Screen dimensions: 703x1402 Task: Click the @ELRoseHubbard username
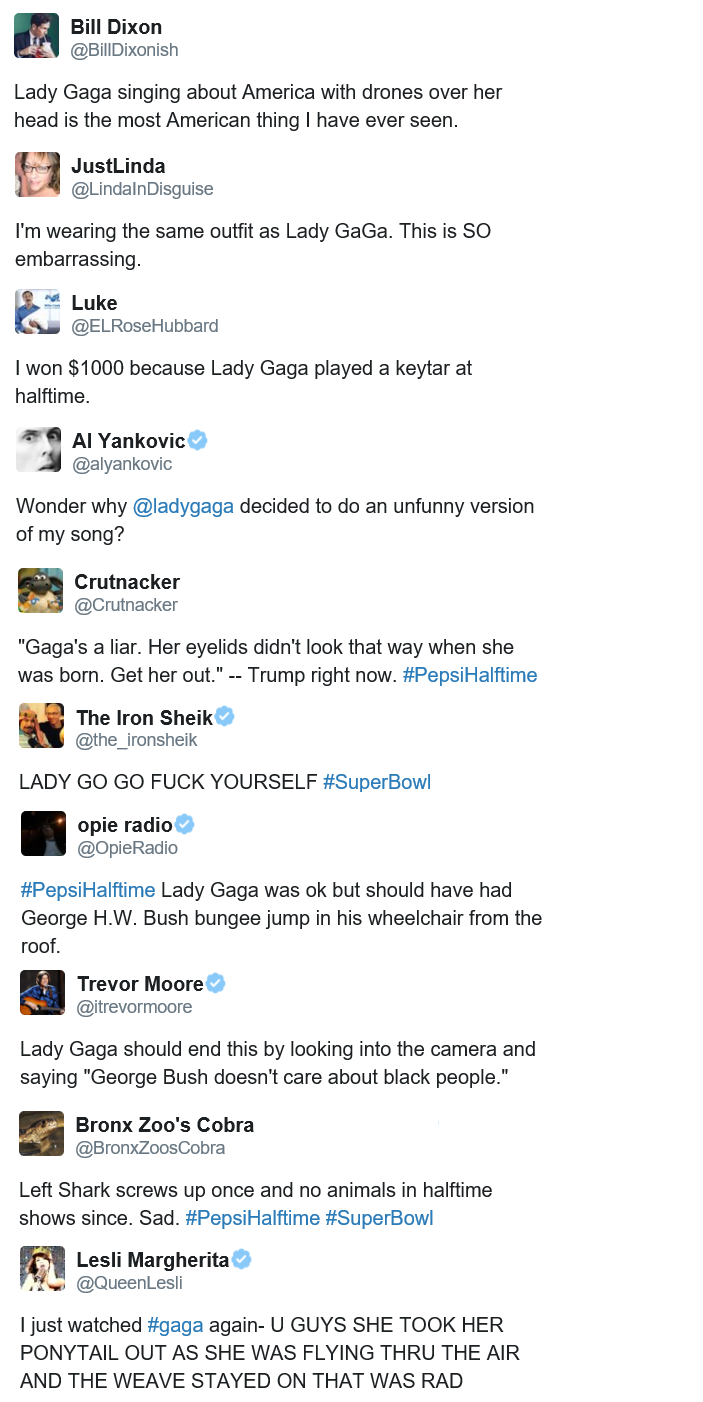click(144, 326)
